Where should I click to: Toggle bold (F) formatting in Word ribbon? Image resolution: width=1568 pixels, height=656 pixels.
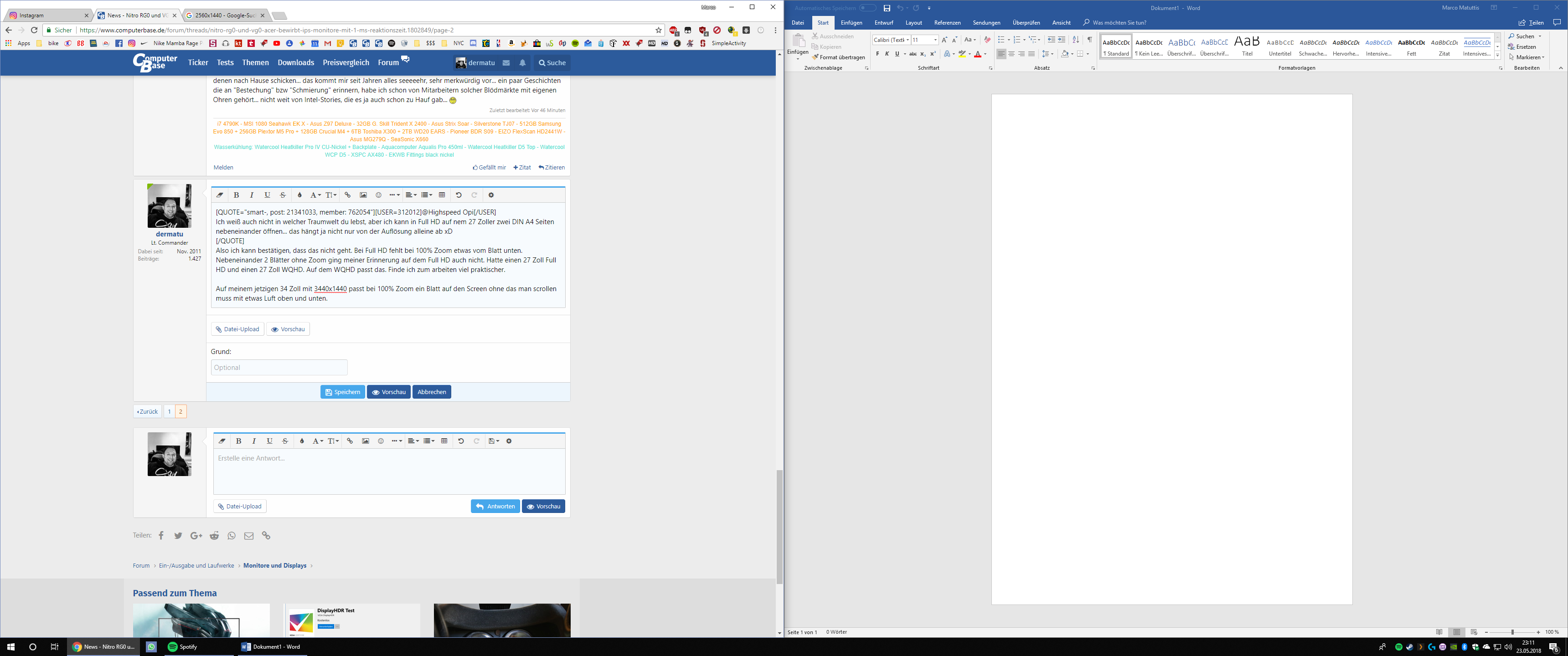877,54
